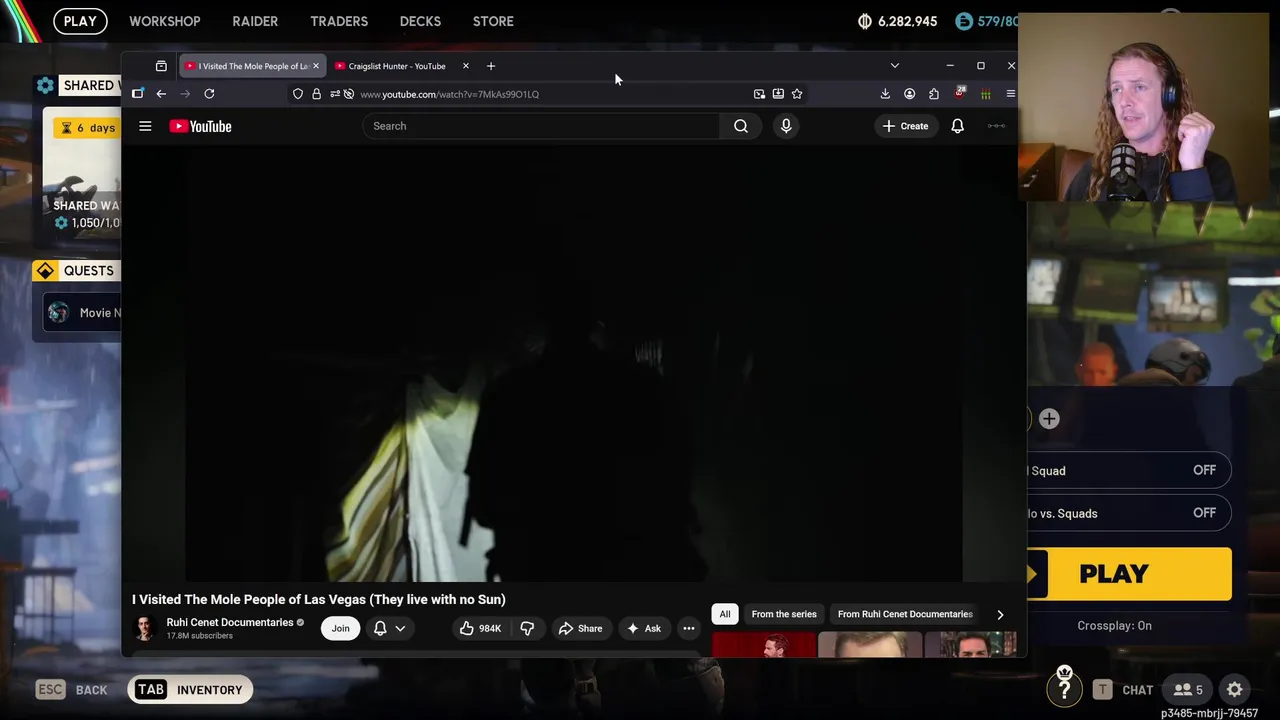The image size is (1280, 720).
Task: Open game settings gear icon
Action: [1235, 689]
